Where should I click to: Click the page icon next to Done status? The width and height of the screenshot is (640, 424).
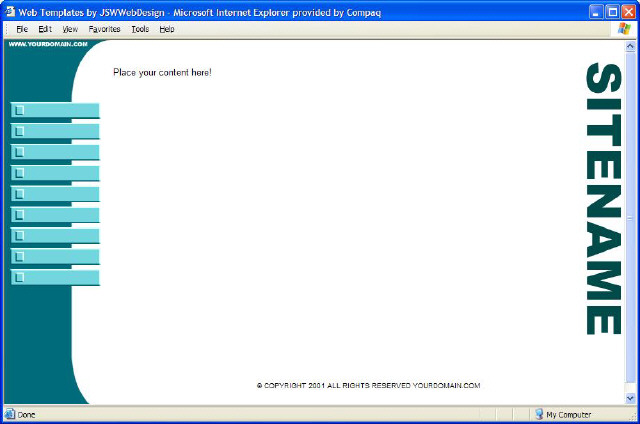10,414
